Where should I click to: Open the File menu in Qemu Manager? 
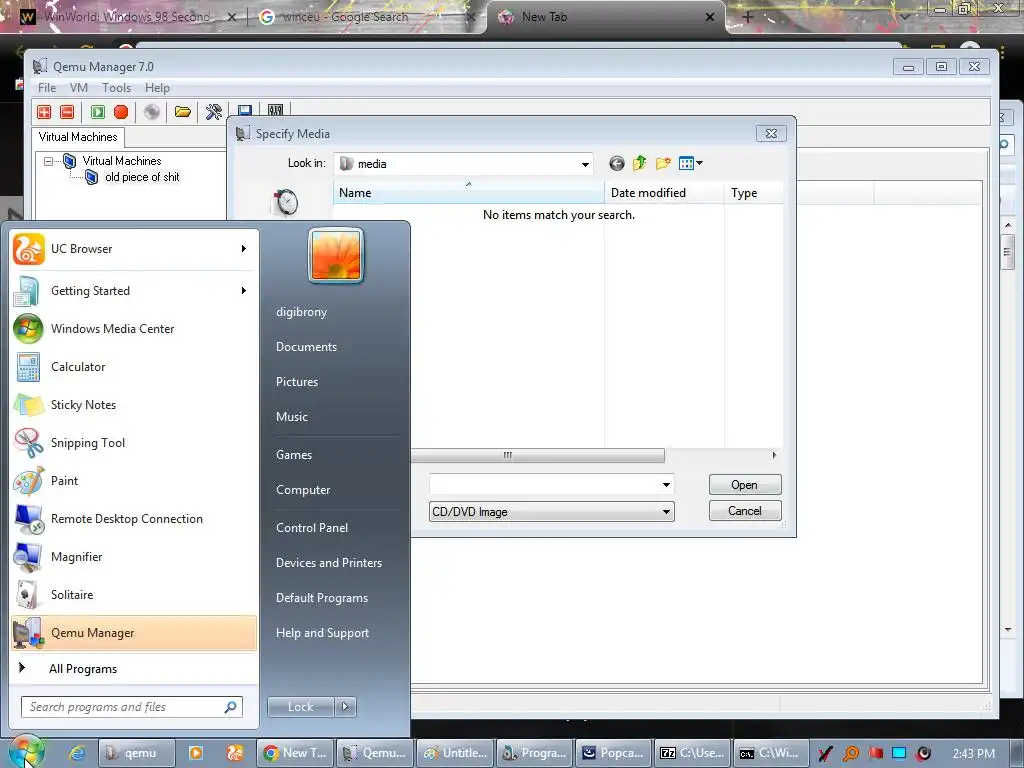click(x=47, y=88)
